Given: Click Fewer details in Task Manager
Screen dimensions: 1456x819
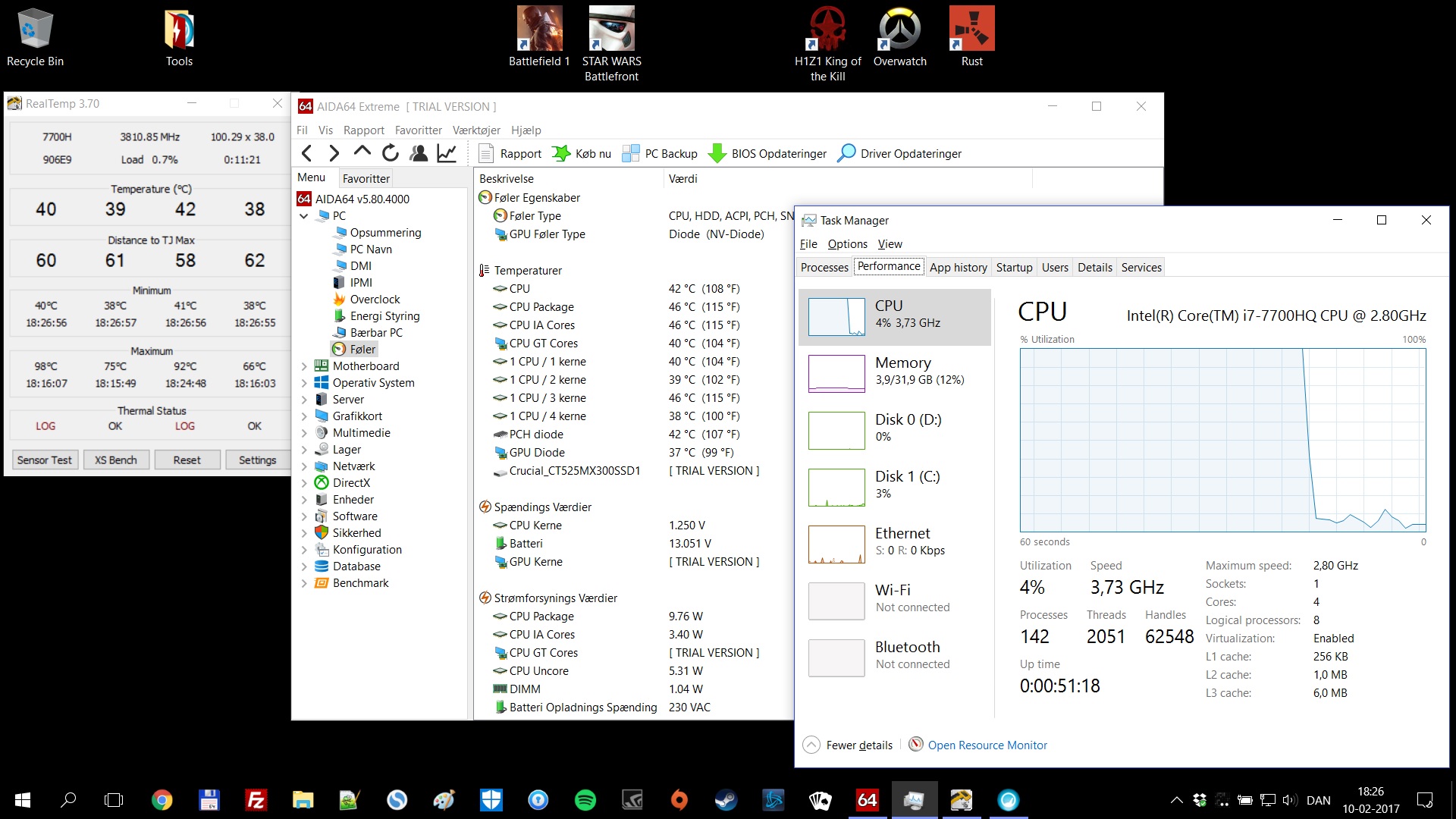Looking at the screenshot, I should click(848, 745).
